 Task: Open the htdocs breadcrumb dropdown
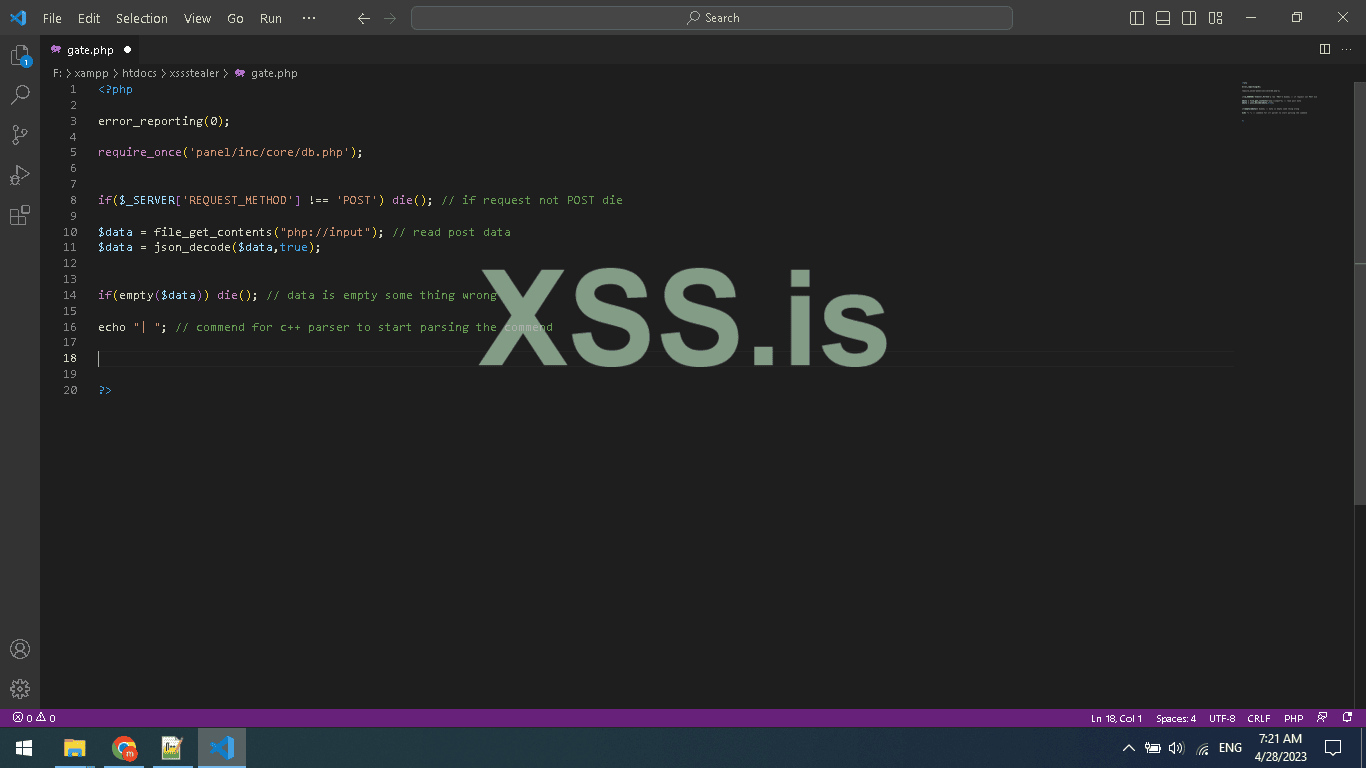(x=139, y=73)
